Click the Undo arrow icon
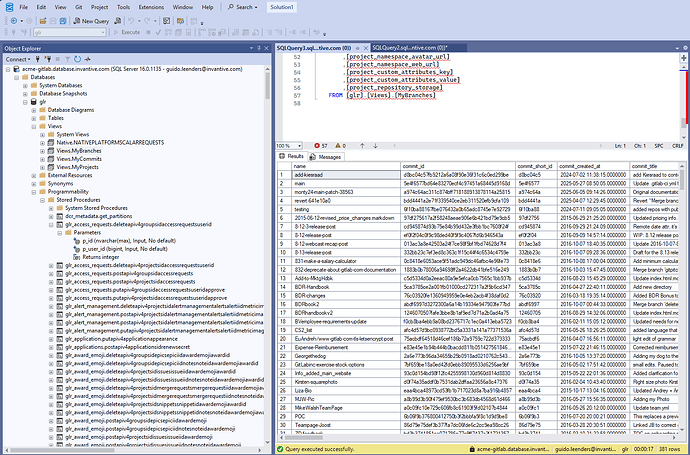The height and width of the screenshot is (455, 690). [131, 21]
